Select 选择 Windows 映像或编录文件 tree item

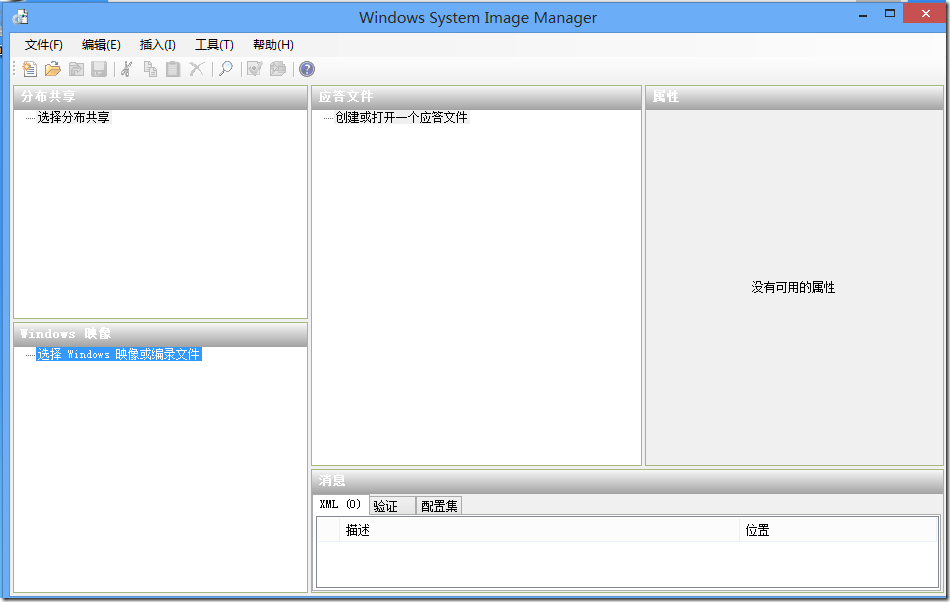point(118,354)
